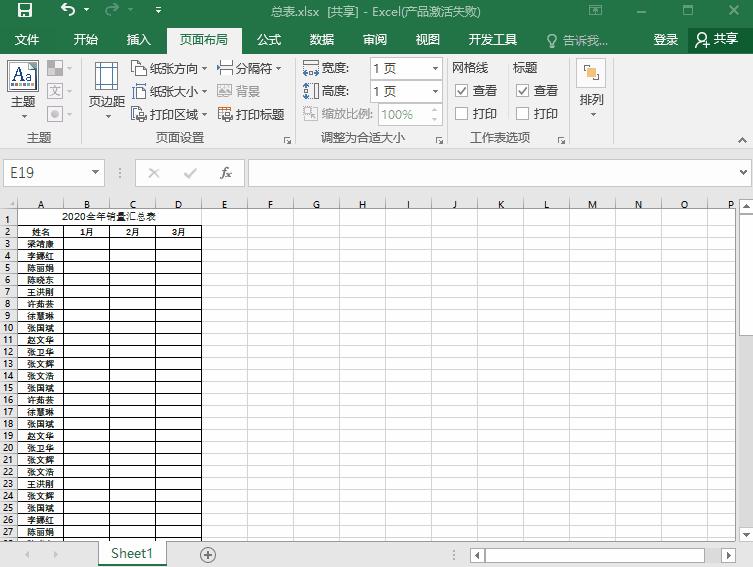The height and width of the screenshot is (567, 753).
Task: Toggle the 网格线 打印 checkbox
Action: (x=461, y=113)
